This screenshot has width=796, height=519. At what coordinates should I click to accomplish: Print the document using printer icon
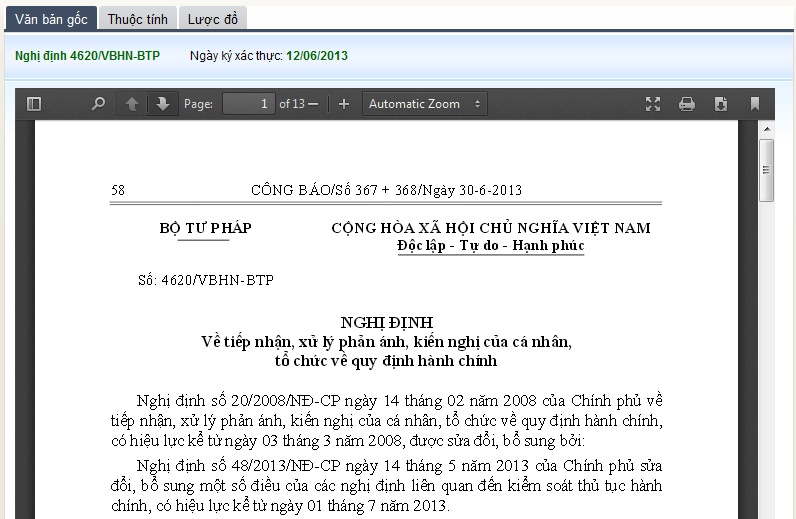pos(687,104)
